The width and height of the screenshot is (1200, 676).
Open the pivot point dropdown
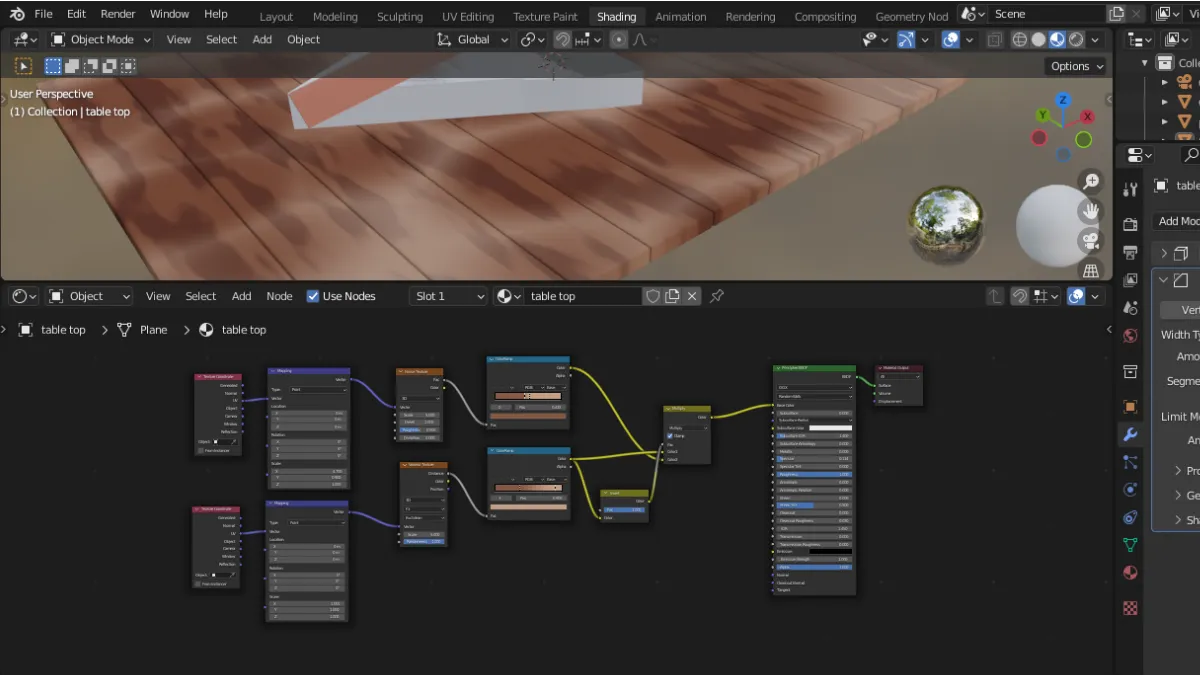click(532, 39)
